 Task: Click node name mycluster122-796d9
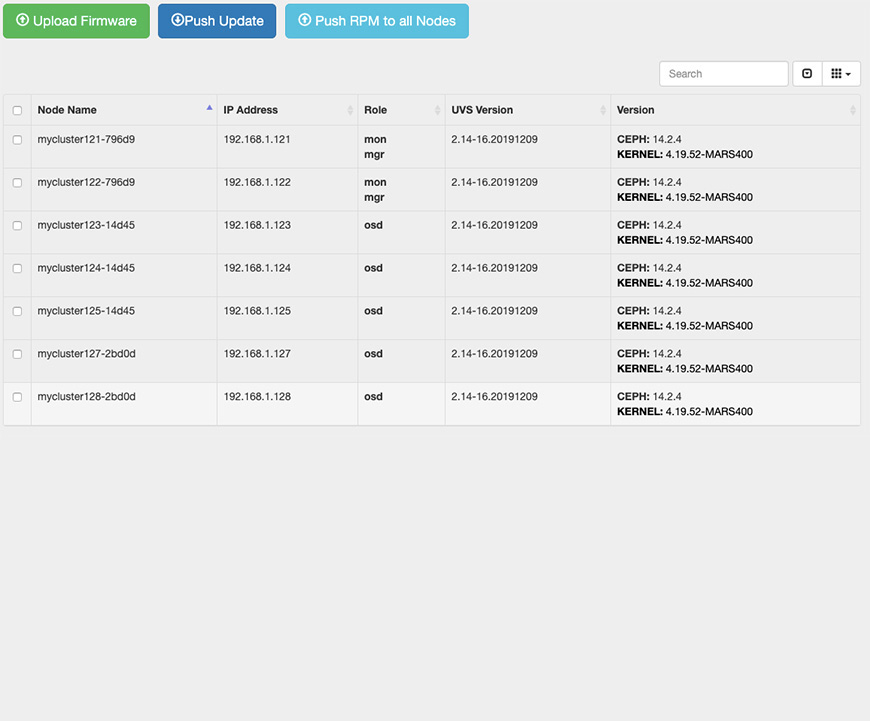coord(86,182)
